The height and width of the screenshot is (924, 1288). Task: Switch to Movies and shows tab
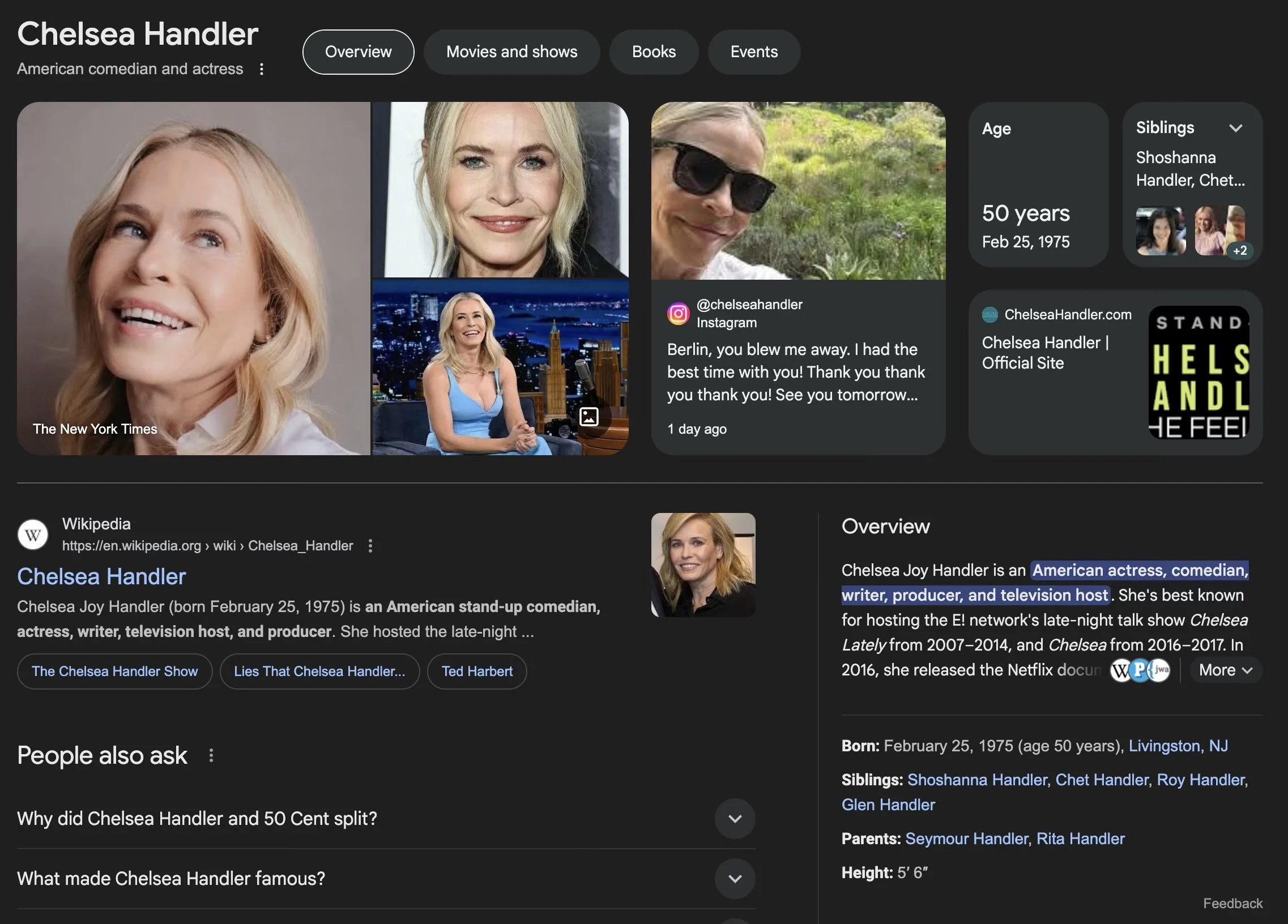[x=511, y=52]
